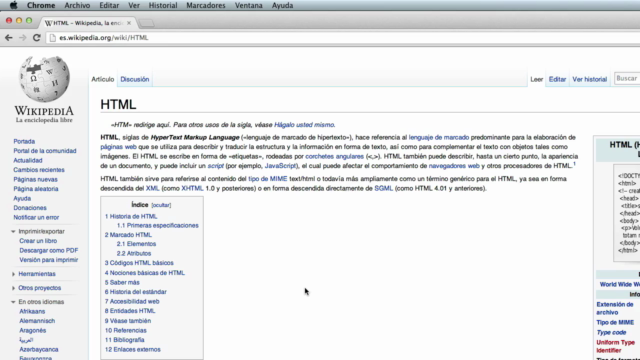Jump to 12 Enlaces externos
Screen dimensions: 640x360
pyautogui.click(x=133, y=349)
